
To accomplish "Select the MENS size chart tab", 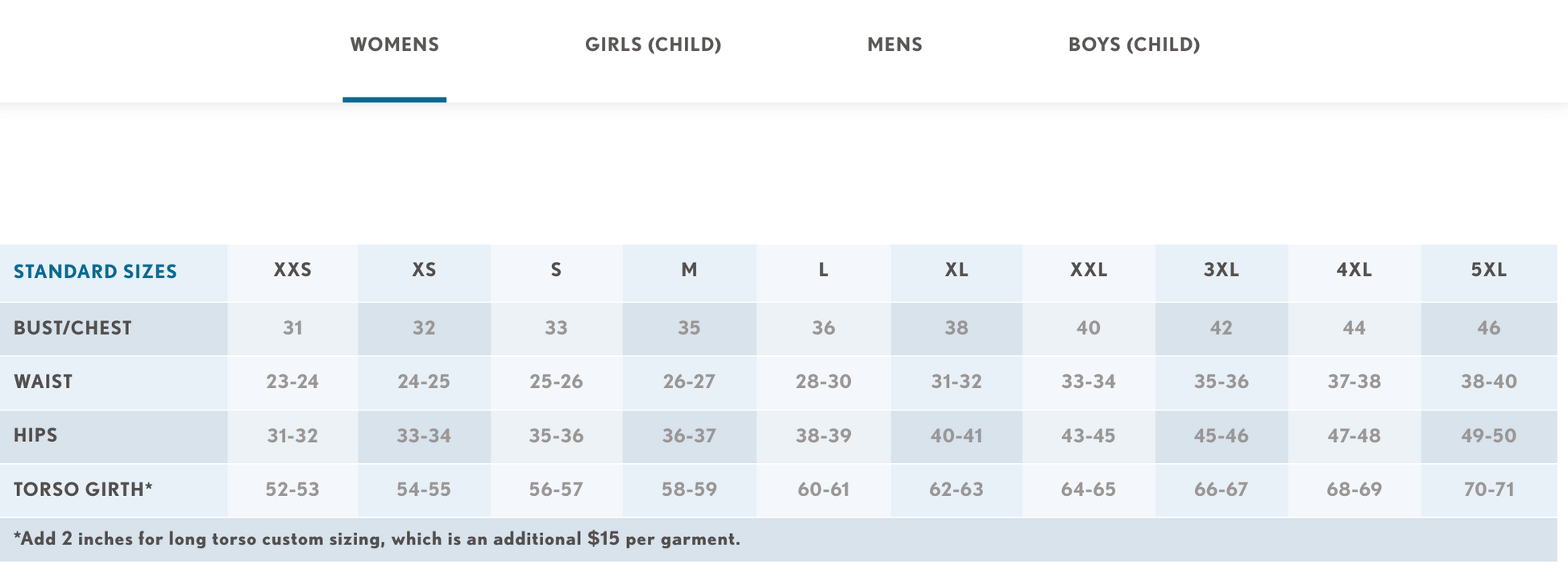I will click(x=894, y=44).
